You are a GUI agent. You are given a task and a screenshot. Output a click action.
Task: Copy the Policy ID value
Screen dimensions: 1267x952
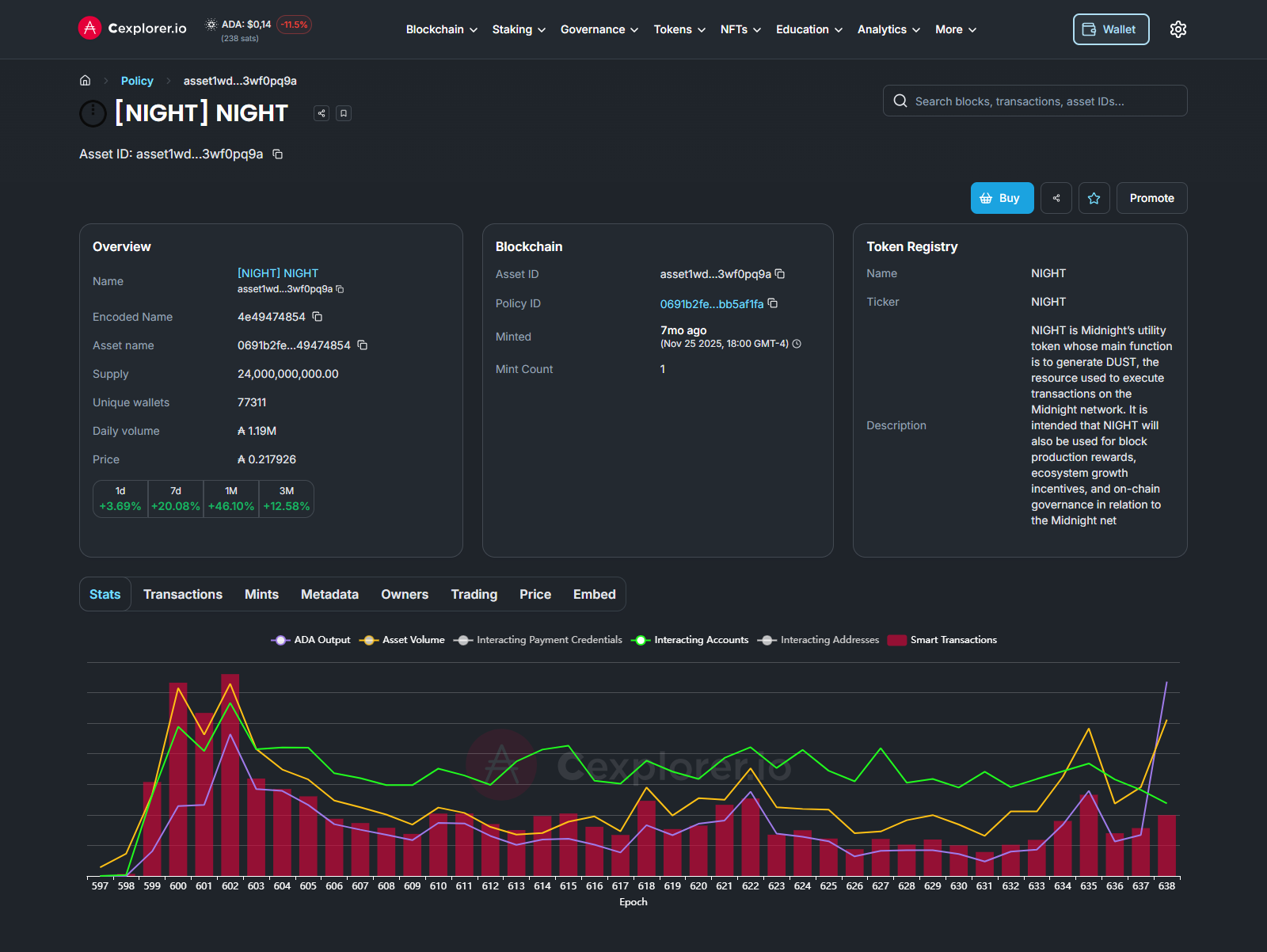coord(773,303)
